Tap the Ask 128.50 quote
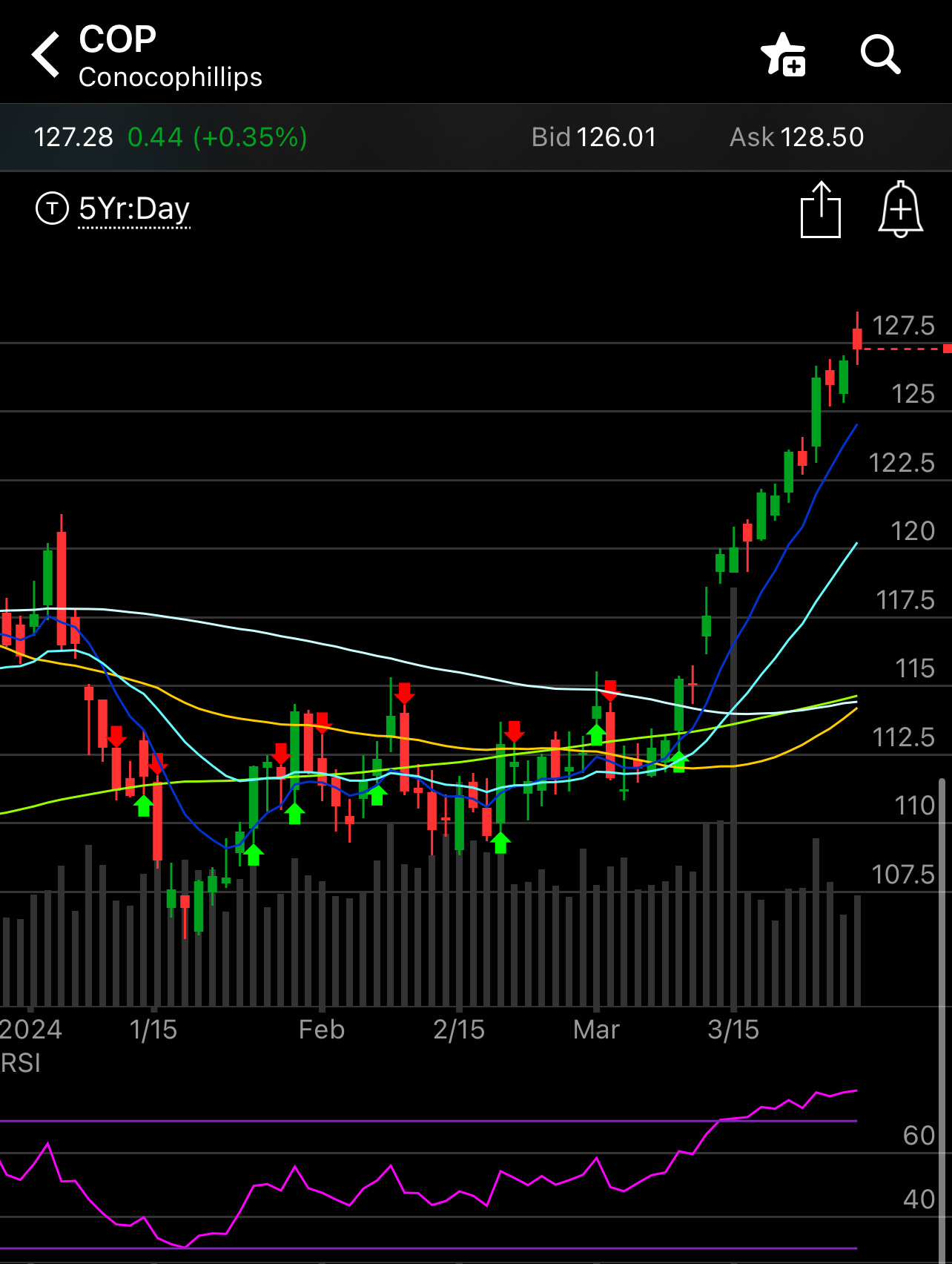 [797, 137]
